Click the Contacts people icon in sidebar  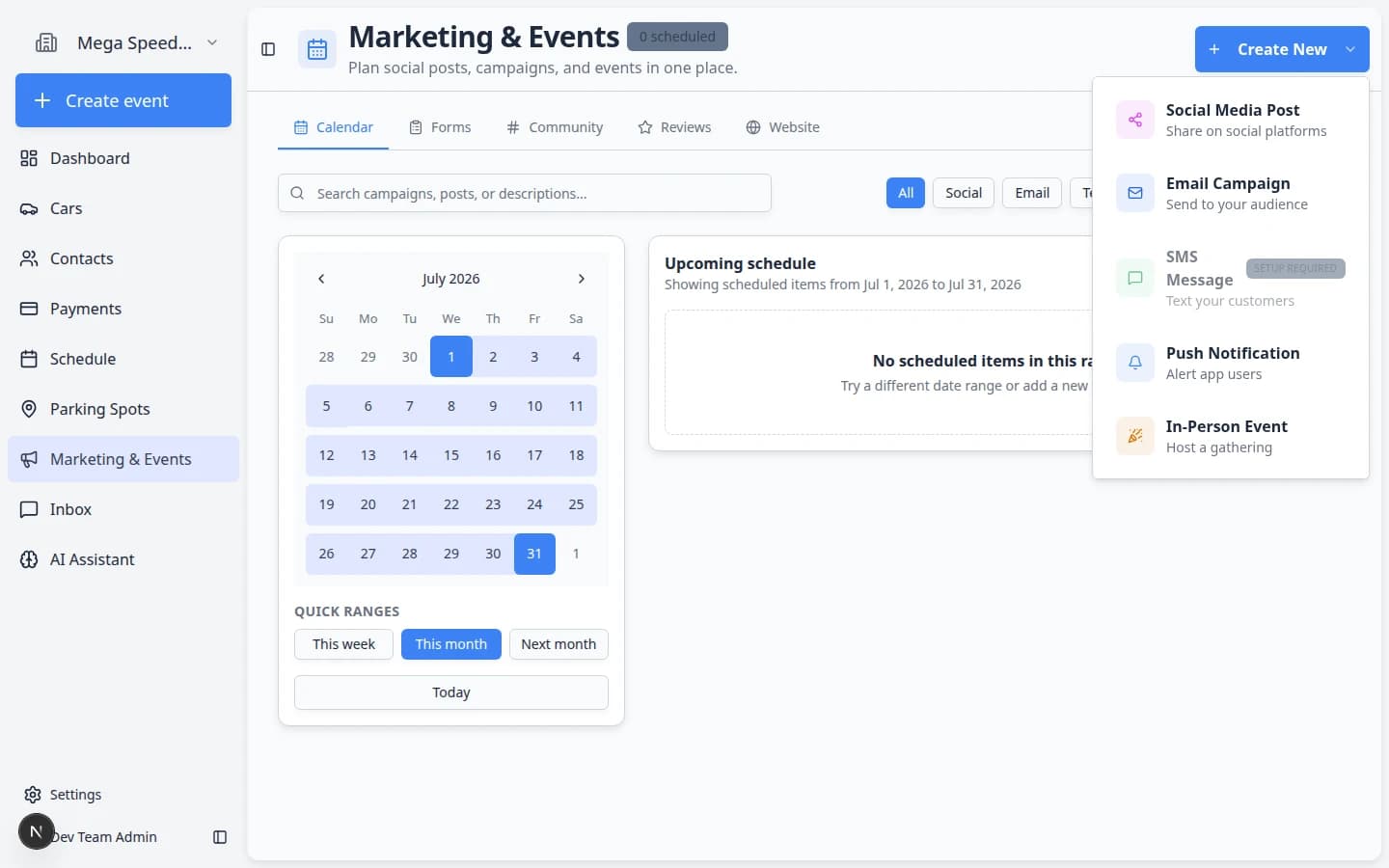29,258
